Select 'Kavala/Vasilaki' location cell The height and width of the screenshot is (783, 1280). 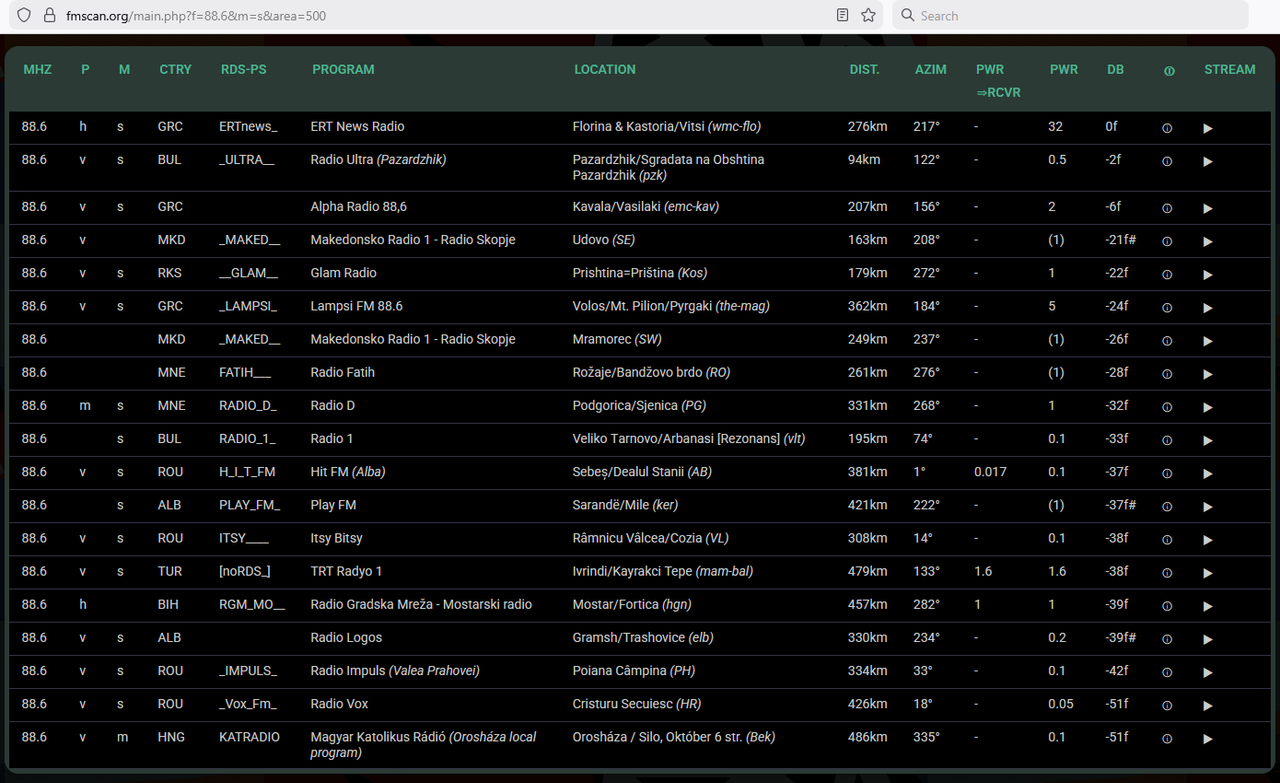pos(646,207)
